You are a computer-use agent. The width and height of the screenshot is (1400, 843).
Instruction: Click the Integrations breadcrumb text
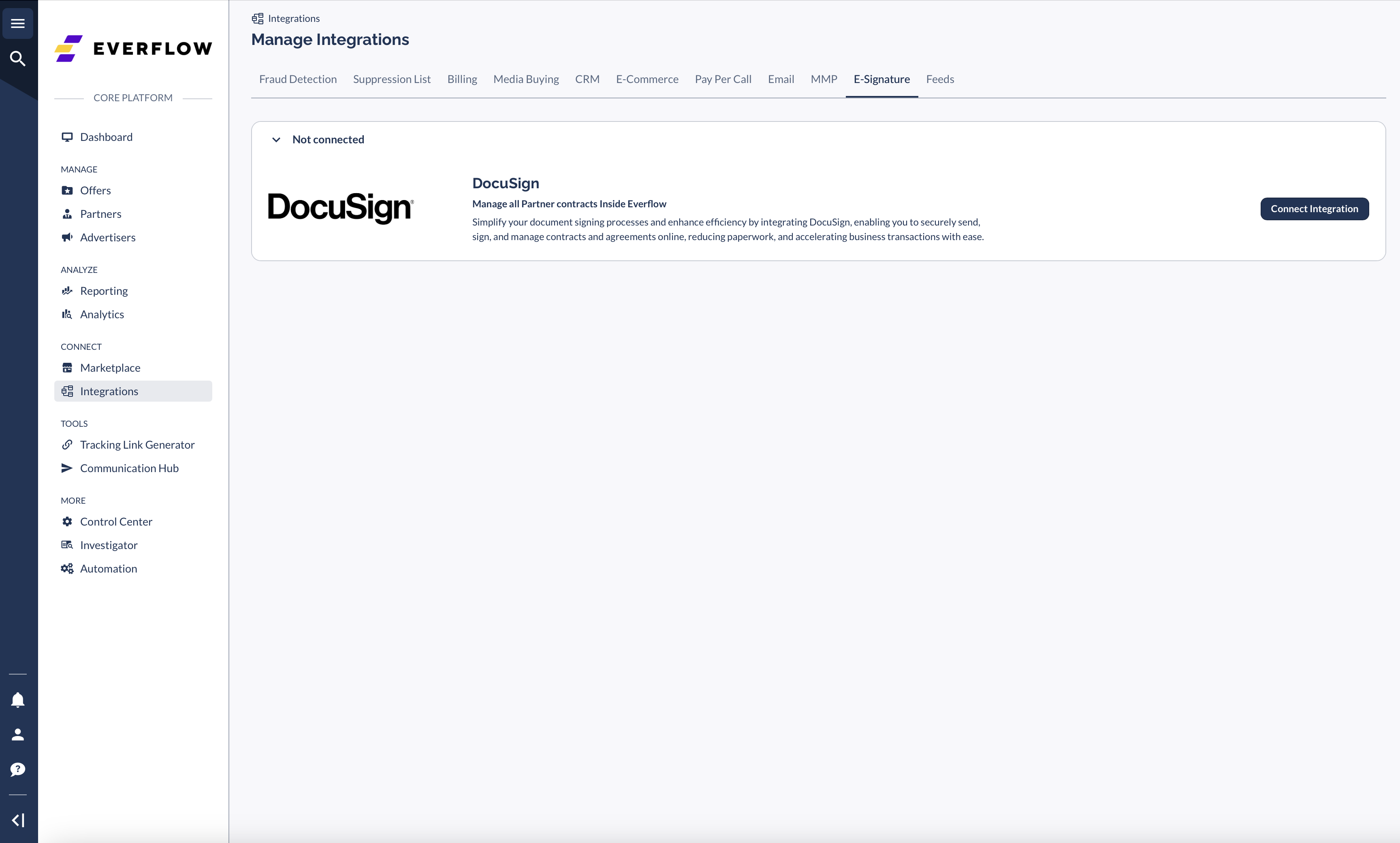click(294, 18)
